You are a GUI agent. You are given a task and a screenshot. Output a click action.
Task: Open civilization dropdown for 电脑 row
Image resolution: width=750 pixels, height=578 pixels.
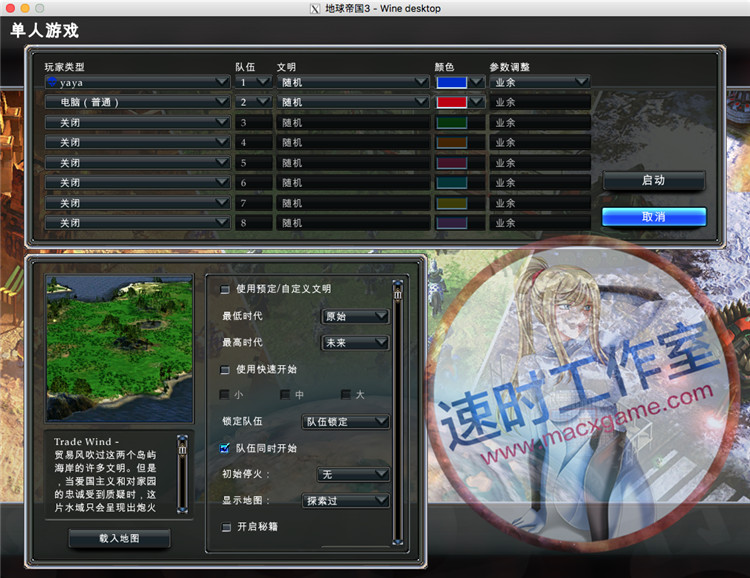353,102
